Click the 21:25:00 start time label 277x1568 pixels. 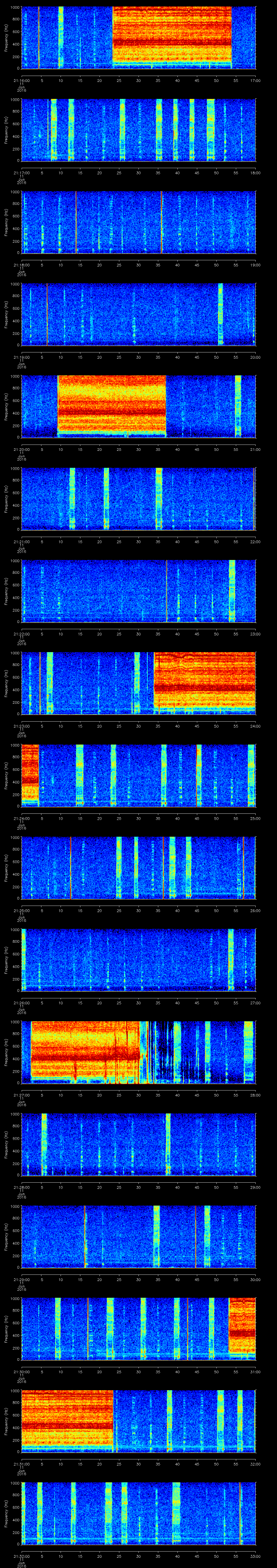(x=21, y=910)
